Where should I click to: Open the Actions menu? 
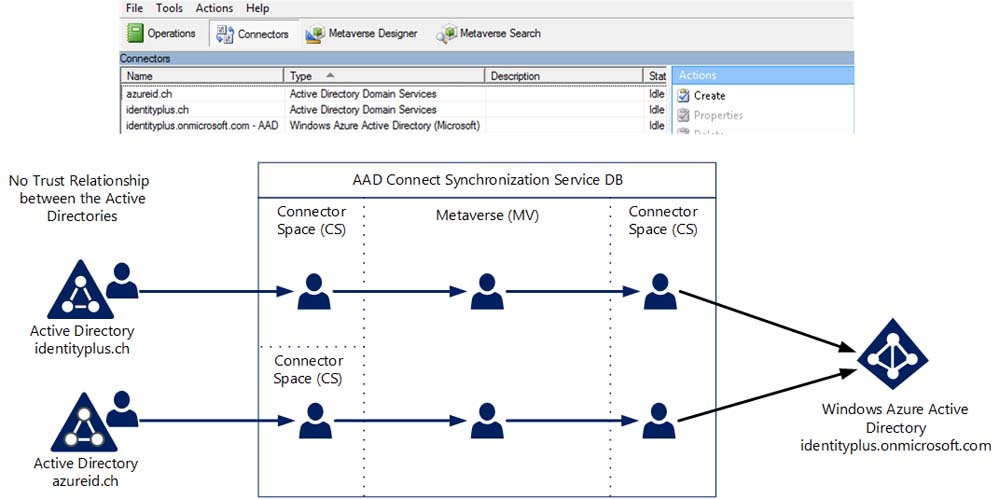(x=214, y=8)
